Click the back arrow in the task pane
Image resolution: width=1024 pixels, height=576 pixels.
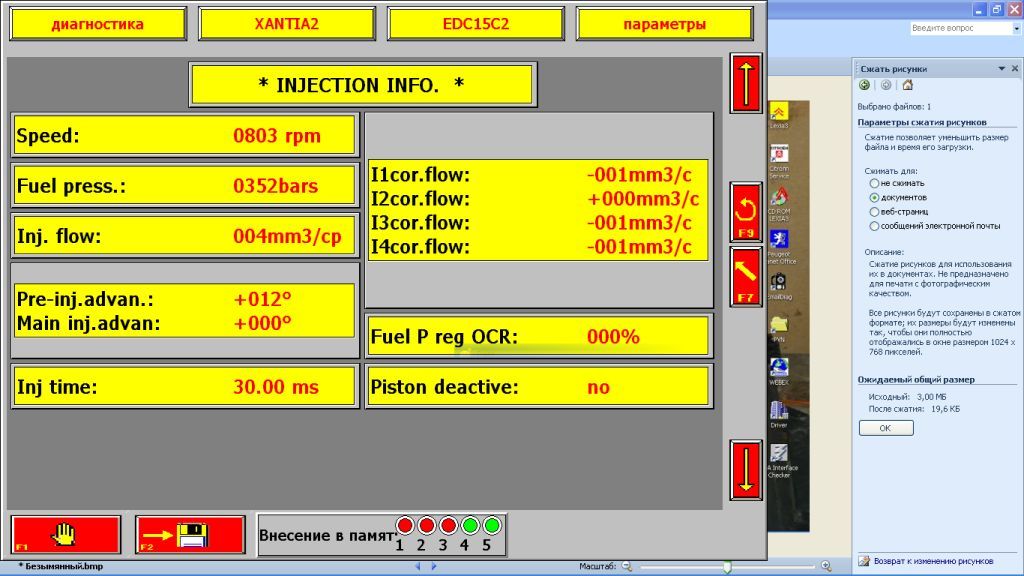pyautogui.click(x=865, y=85)
